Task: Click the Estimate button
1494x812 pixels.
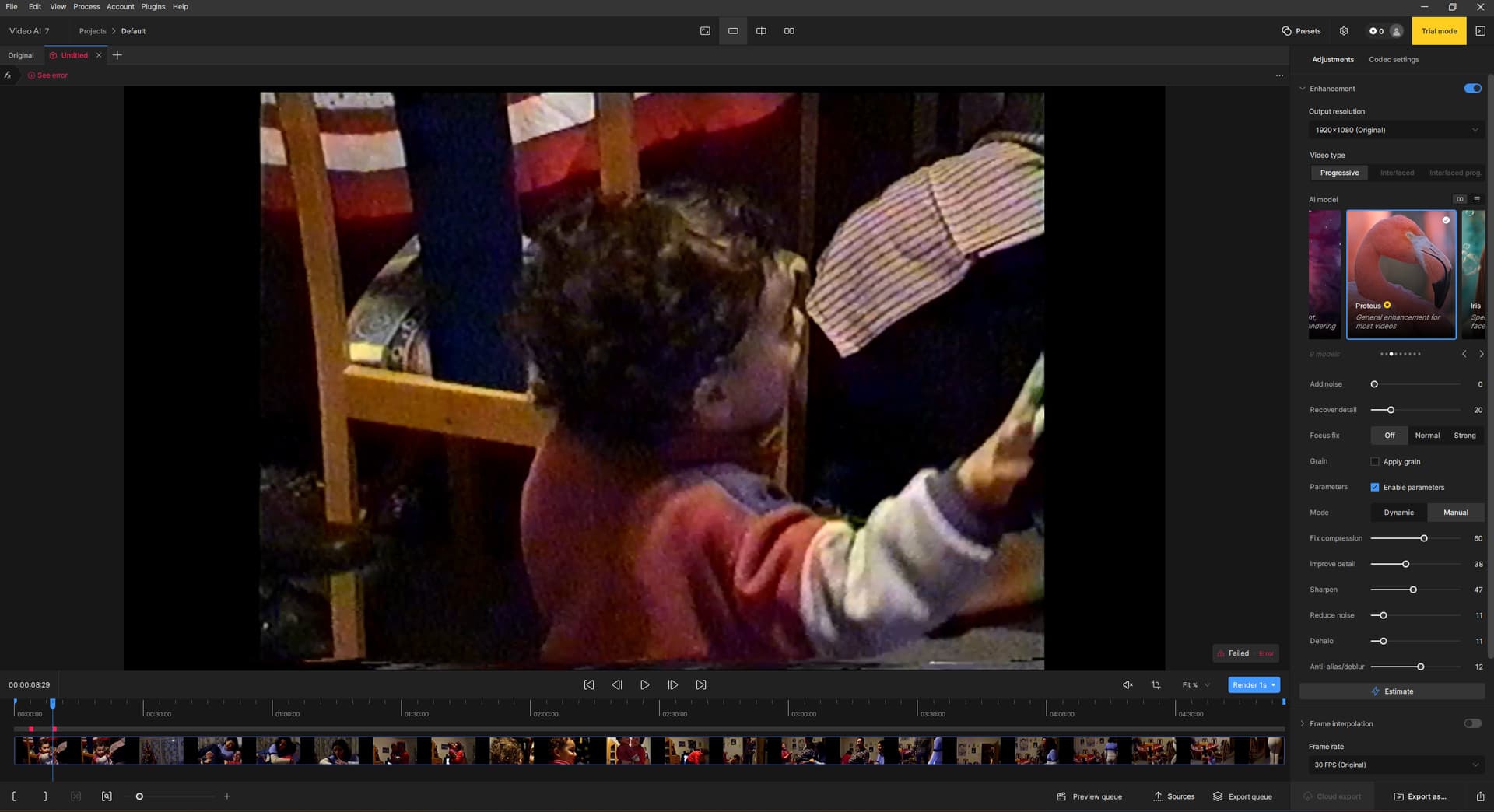Action: click(x=1392, y=691)
